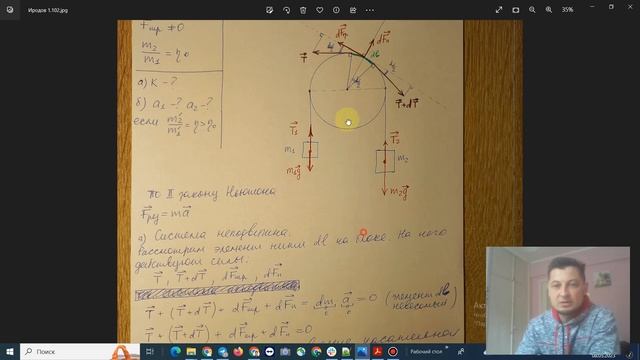
Task: Enter full screen via diagonal arrows icon
Action: coord(499,10)
